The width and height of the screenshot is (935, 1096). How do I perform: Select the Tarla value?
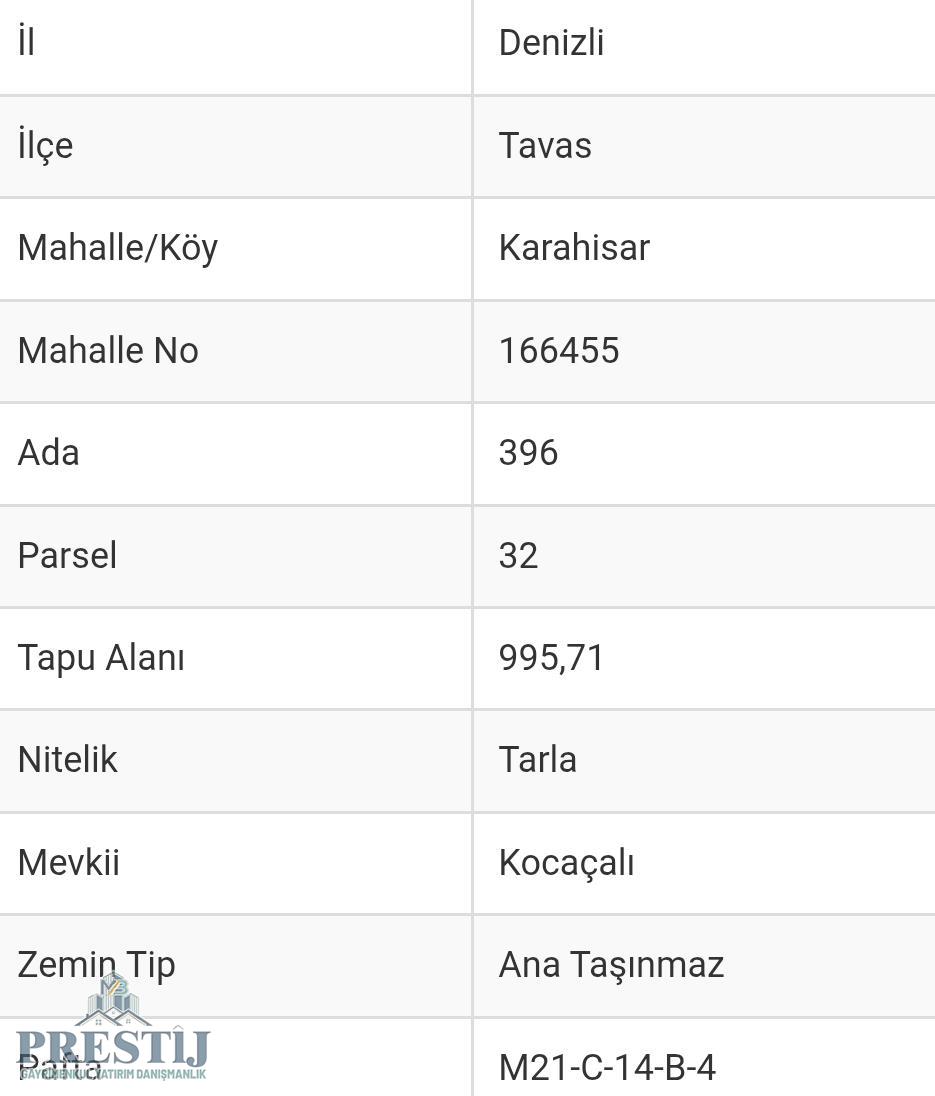coord(537,760)
